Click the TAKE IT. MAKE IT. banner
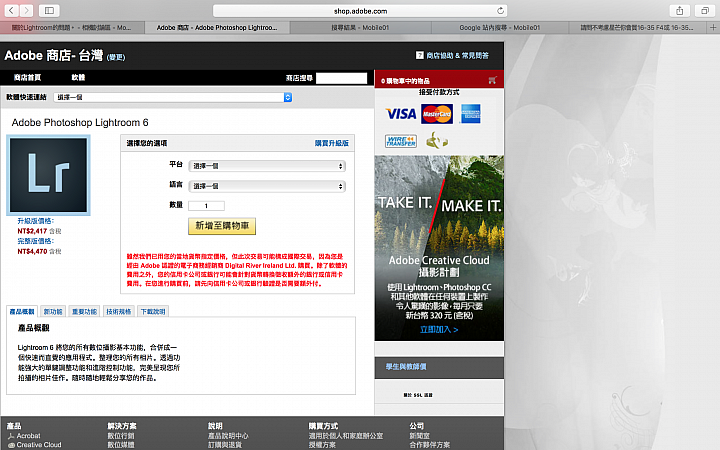Screen dimensions: 720x450 439,248
